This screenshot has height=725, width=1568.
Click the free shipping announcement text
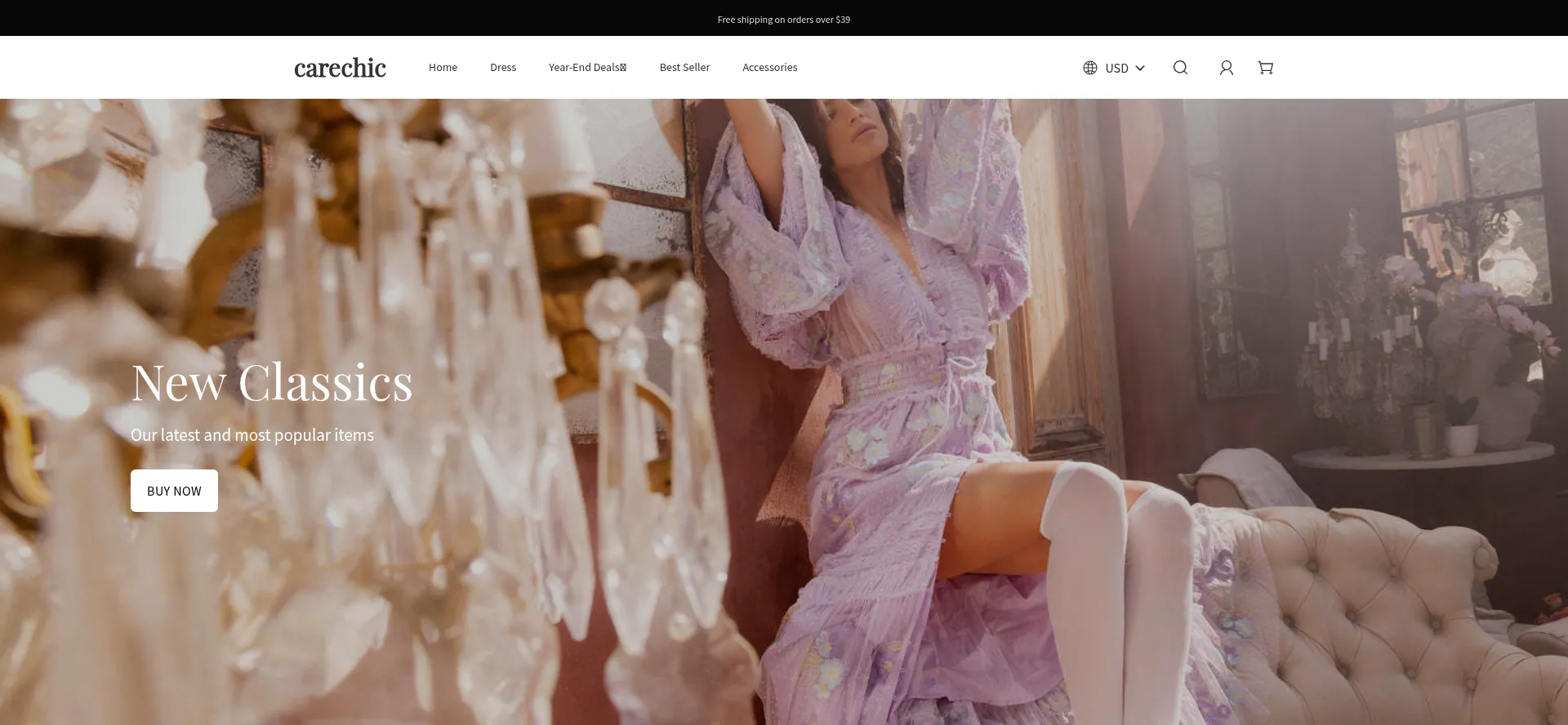pyautogui.click(x=783, y=20)
